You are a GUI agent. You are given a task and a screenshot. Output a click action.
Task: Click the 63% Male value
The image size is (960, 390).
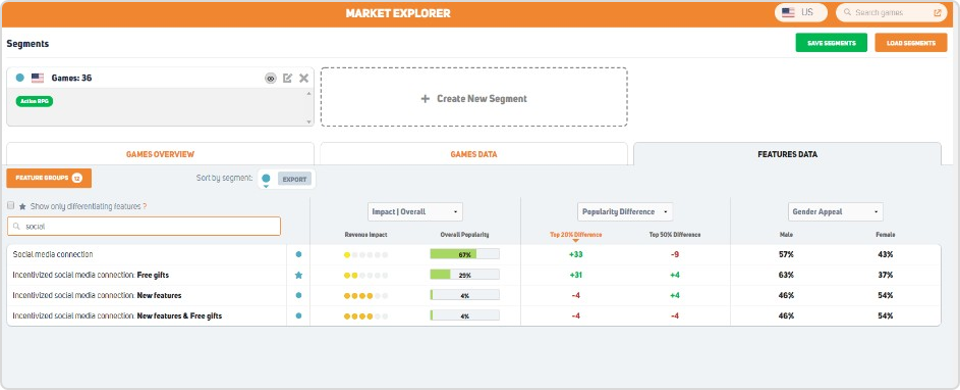pos(786,275)
